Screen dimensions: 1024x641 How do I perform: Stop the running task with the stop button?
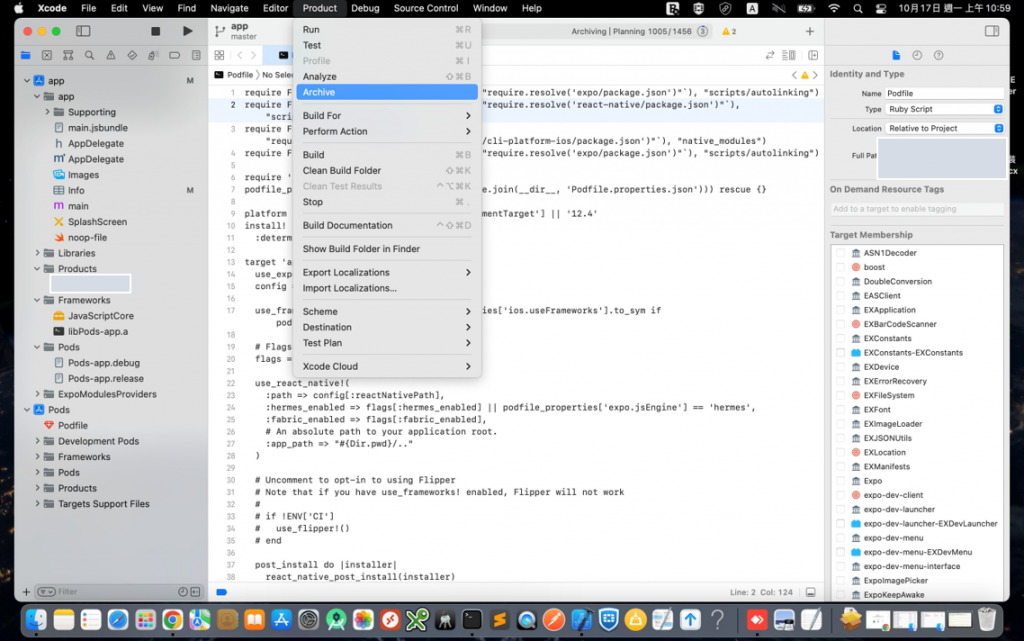click(x=155, y=31)
